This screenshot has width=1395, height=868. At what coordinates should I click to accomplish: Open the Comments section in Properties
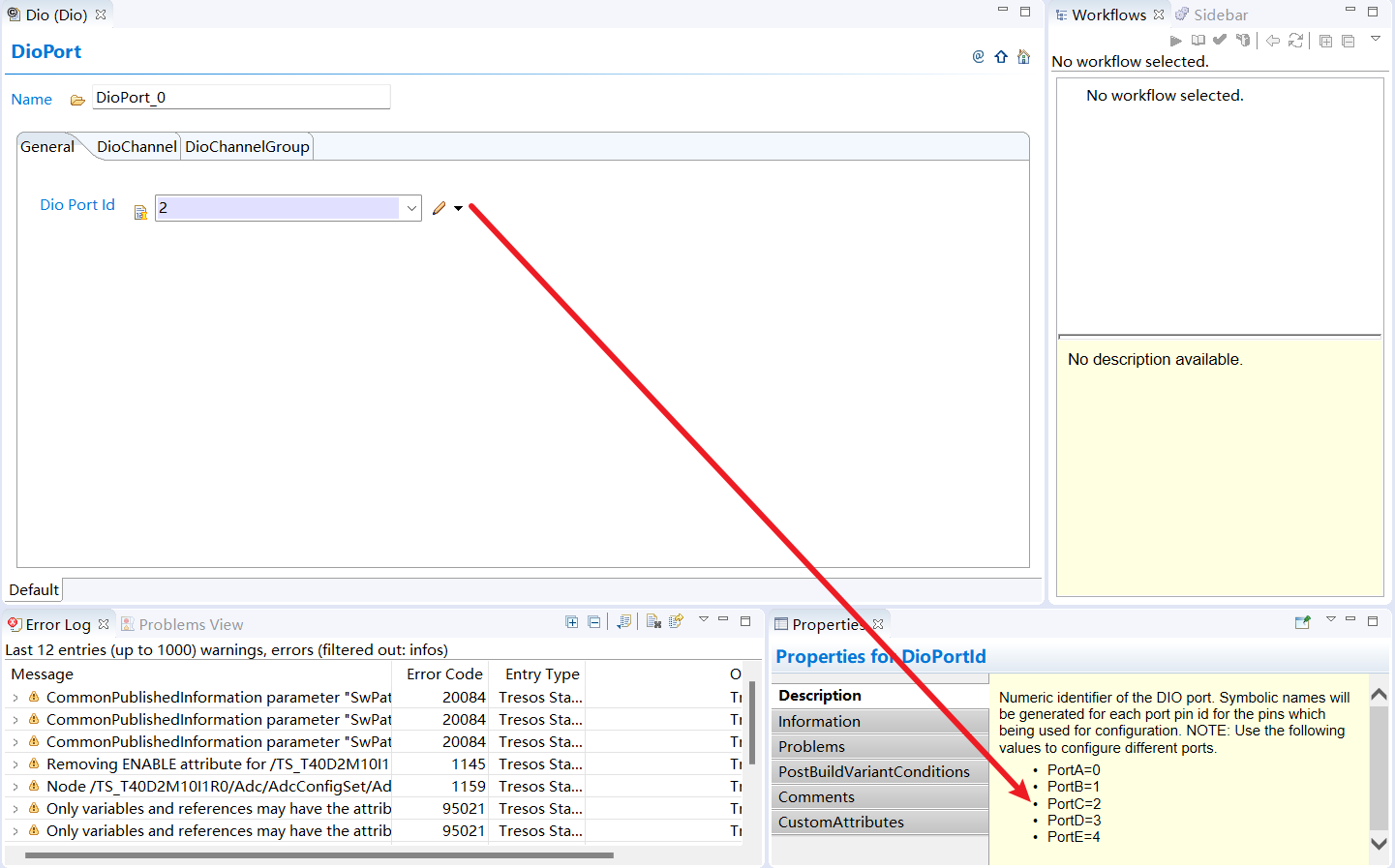coord(880,796)
